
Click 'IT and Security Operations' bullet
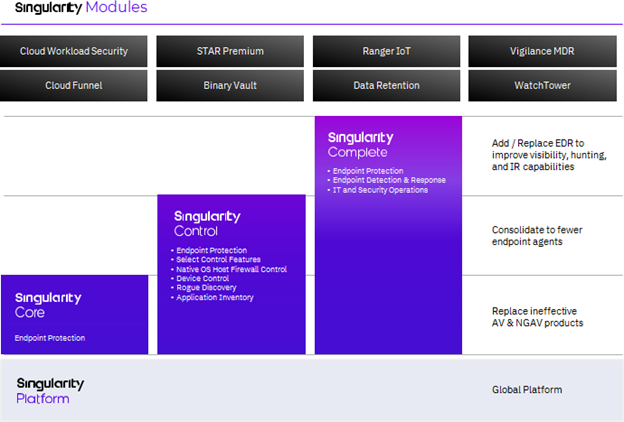(x=381, y=189)
